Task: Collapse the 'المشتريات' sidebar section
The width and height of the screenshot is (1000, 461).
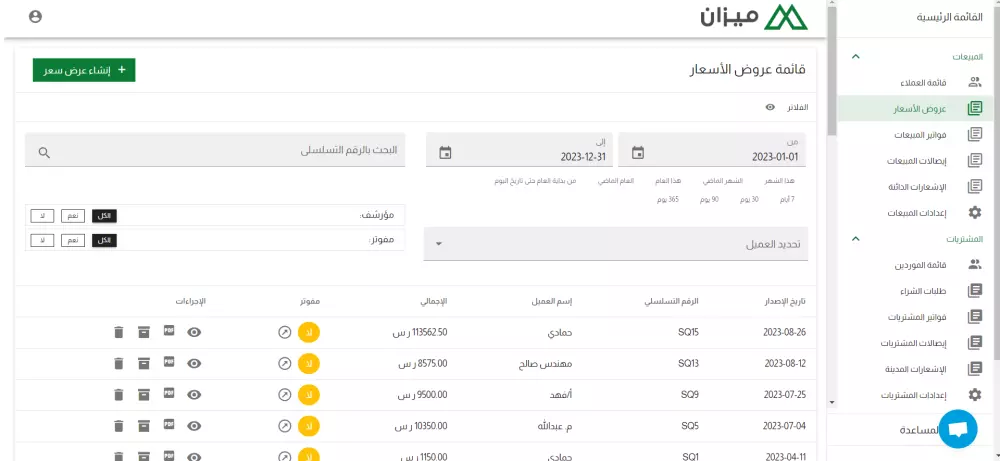Action: click(857, 238)
